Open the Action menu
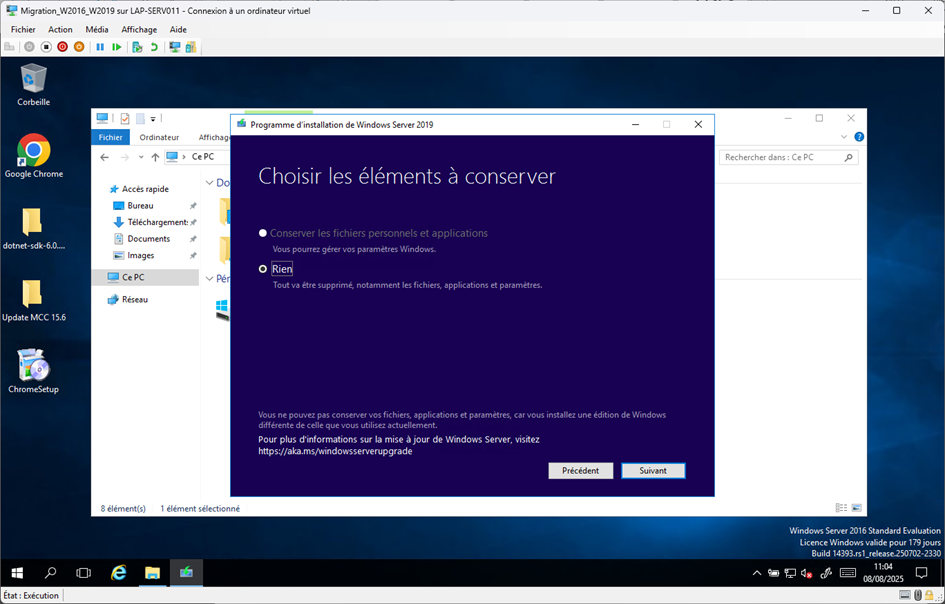The width and height of the screenshot is (945, 604). (x=60, y=30)
